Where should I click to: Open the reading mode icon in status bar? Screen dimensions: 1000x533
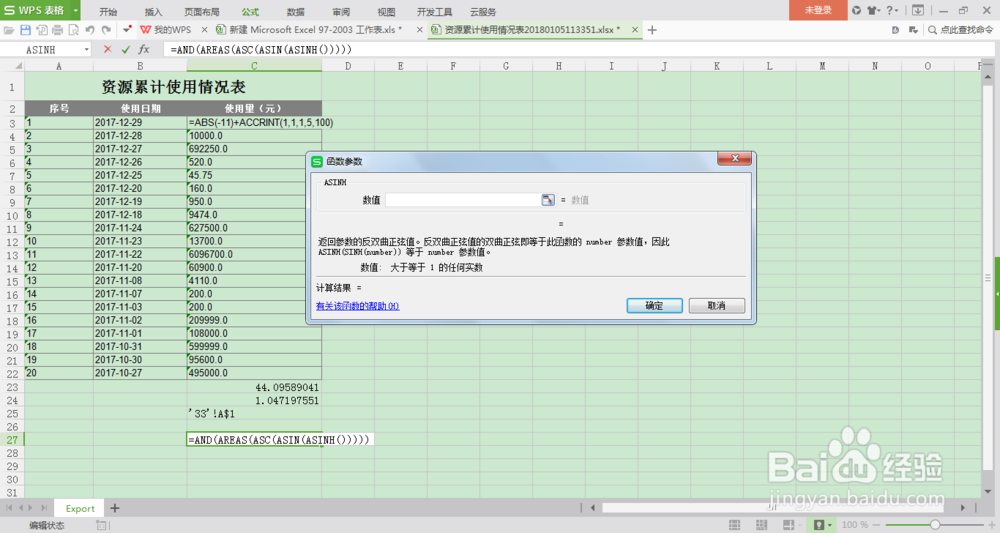pos(789,525)
